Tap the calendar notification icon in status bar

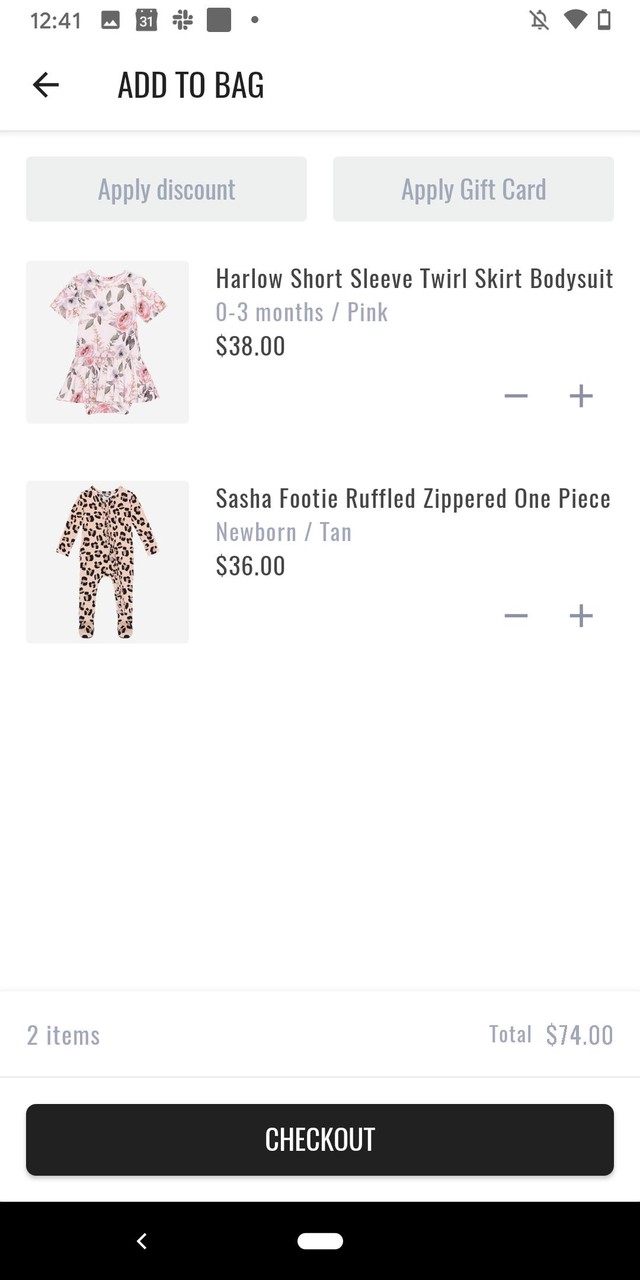[x=146, y=20]
